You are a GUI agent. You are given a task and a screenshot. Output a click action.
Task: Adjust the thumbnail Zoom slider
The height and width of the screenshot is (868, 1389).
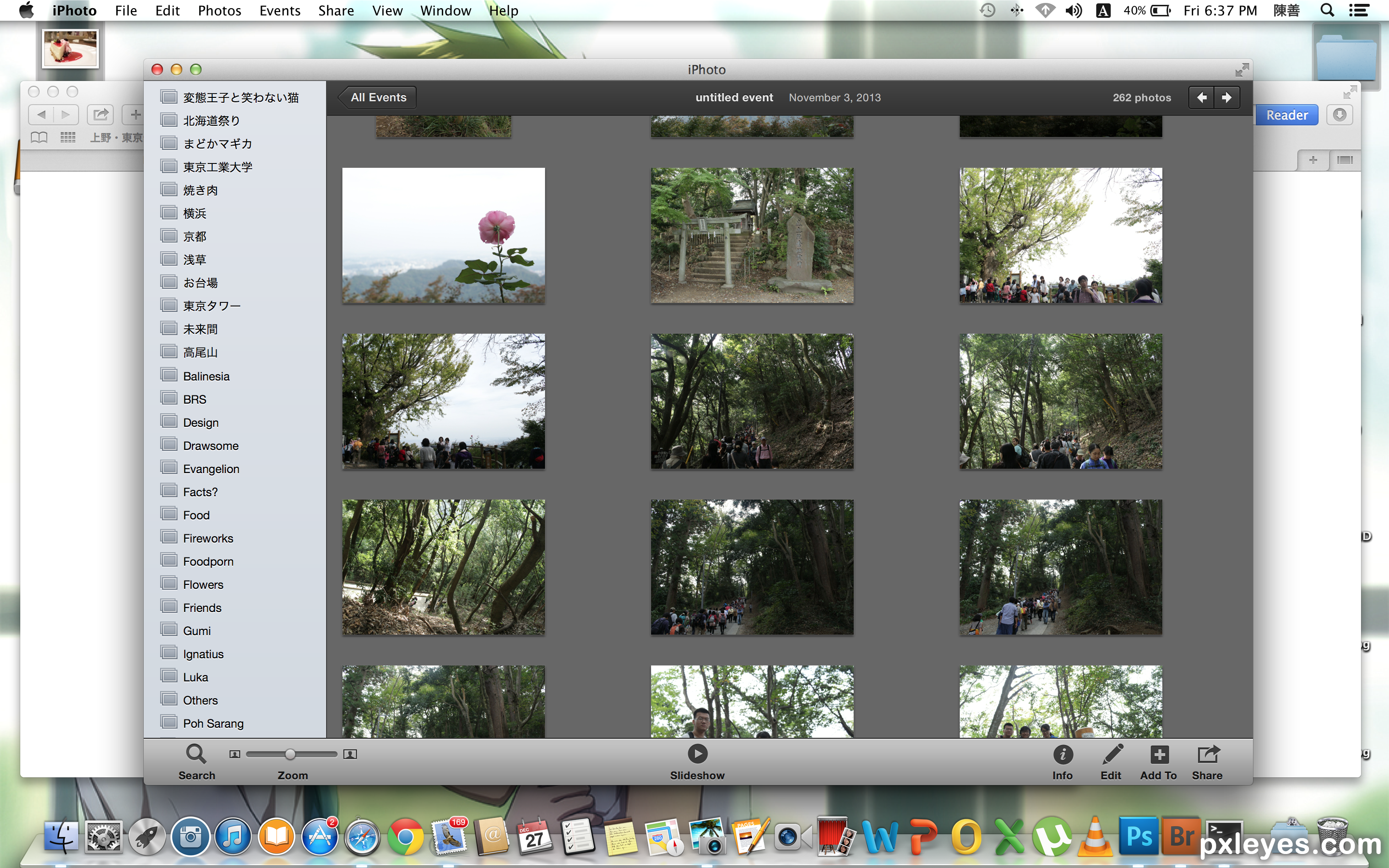coord(291,754)
